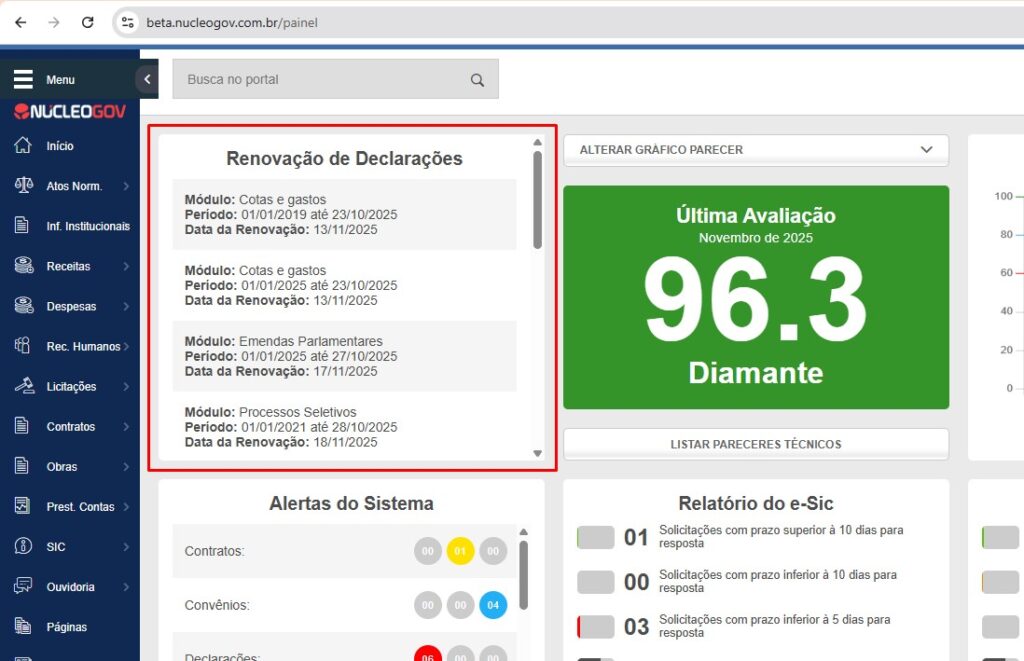1024x661 pixels.
Task: Select Páginas in the sidebar
Action: pos(66,627)
